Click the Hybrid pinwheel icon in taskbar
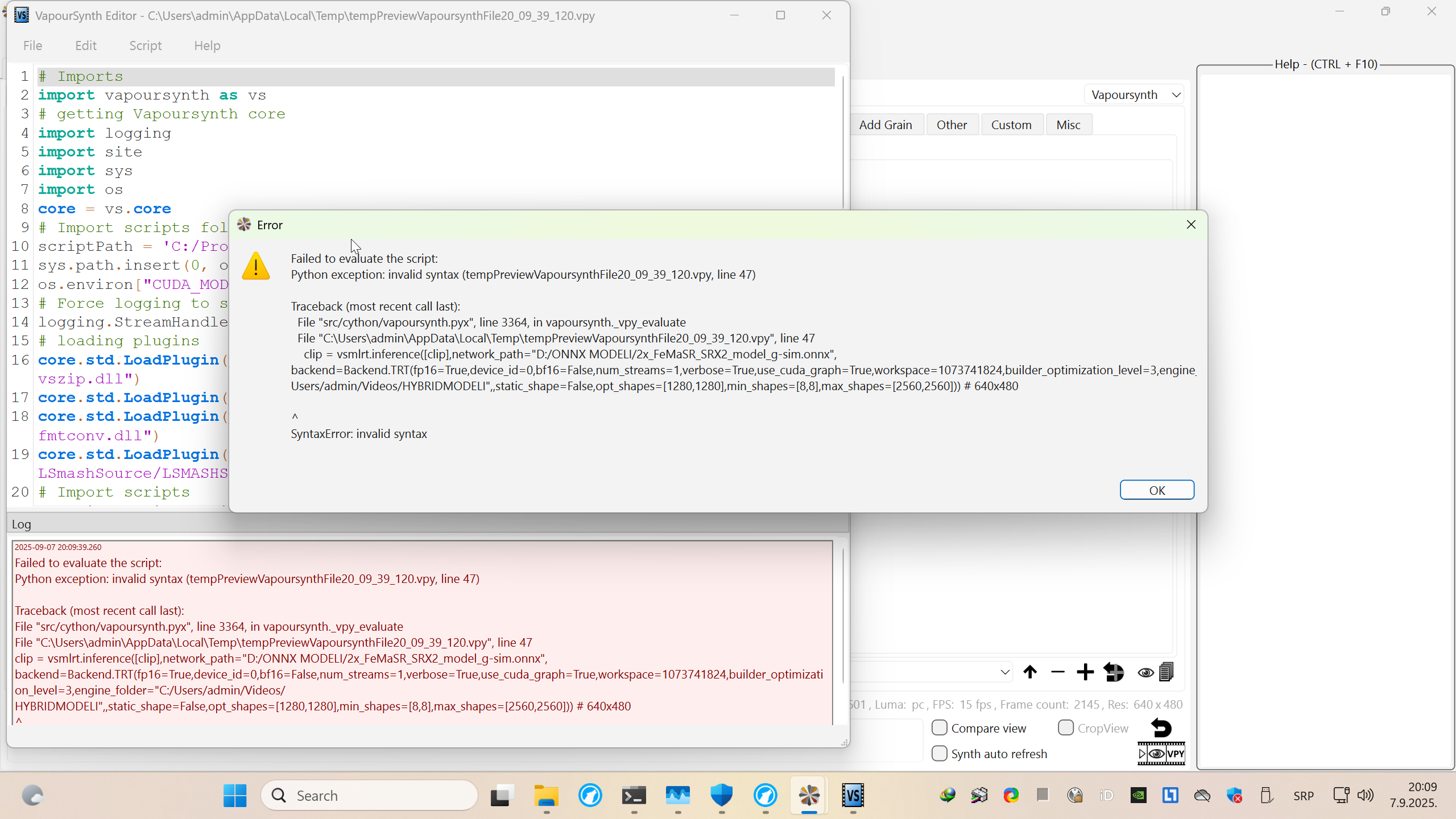 pyautogui.click(x=809, y=795)
